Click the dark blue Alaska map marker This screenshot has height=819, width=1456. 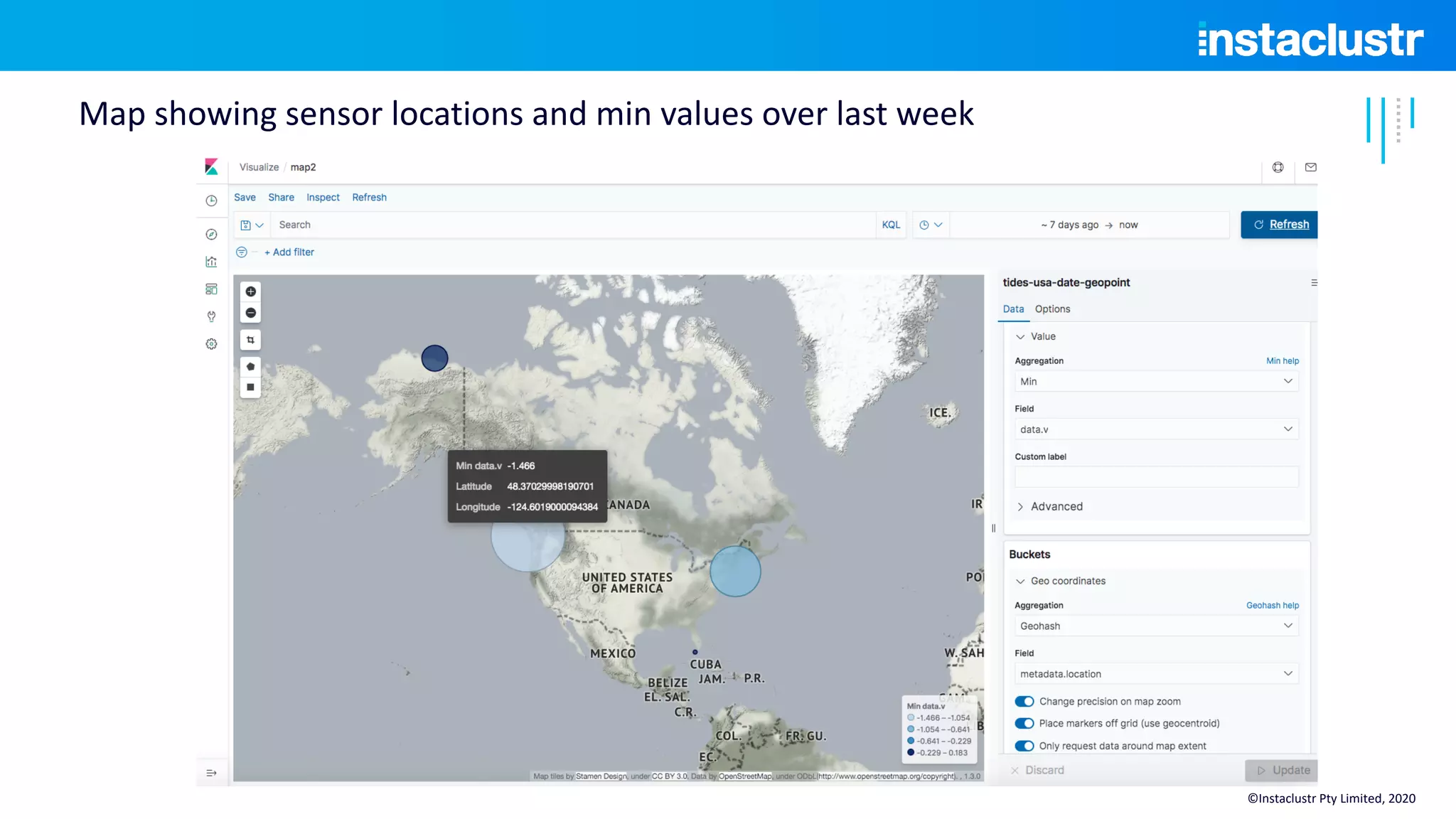pyautogui.click(x=434, y=358)
